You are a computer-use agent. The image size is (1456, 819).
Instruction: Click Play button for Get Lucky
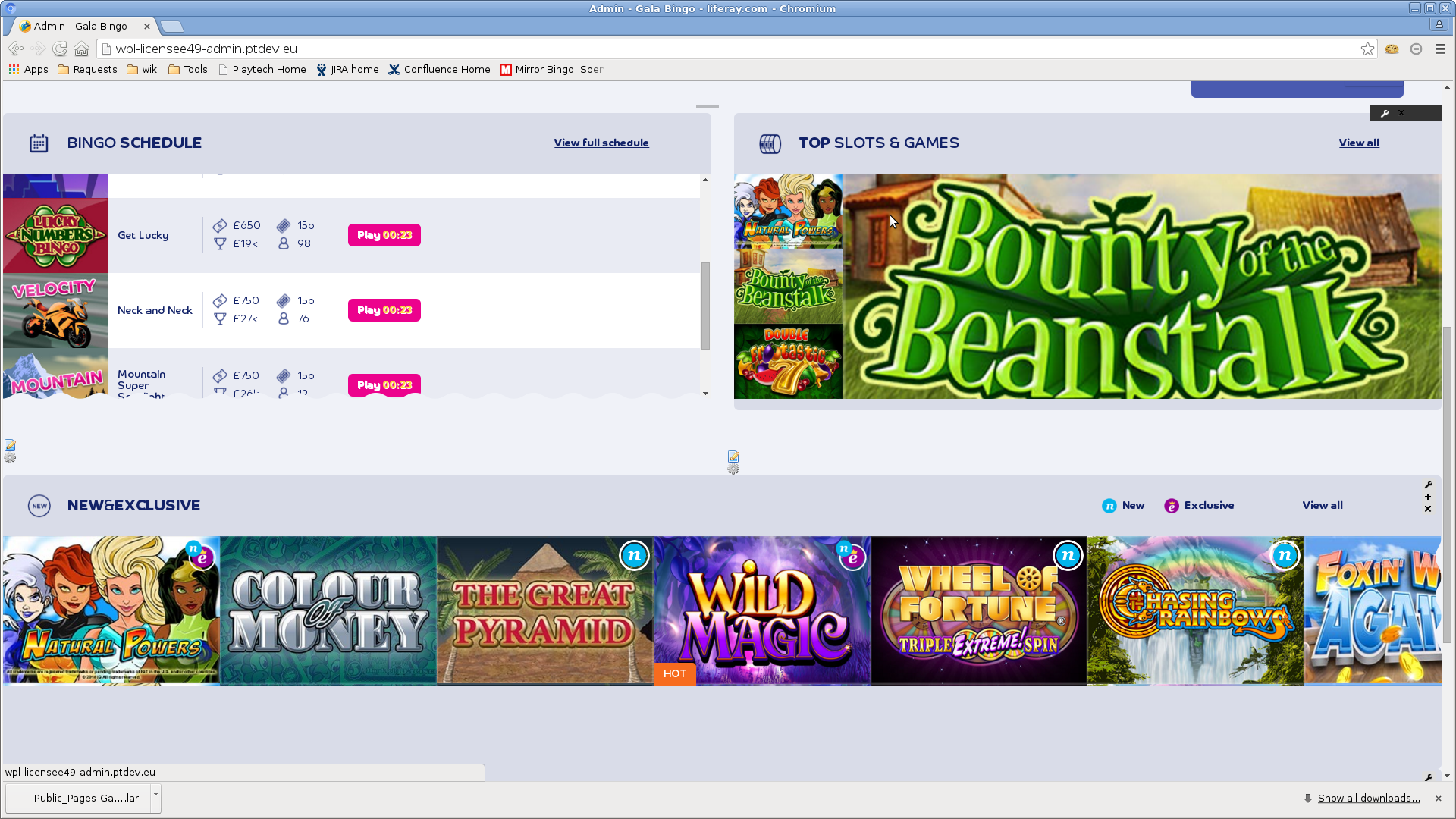[384, 235]
